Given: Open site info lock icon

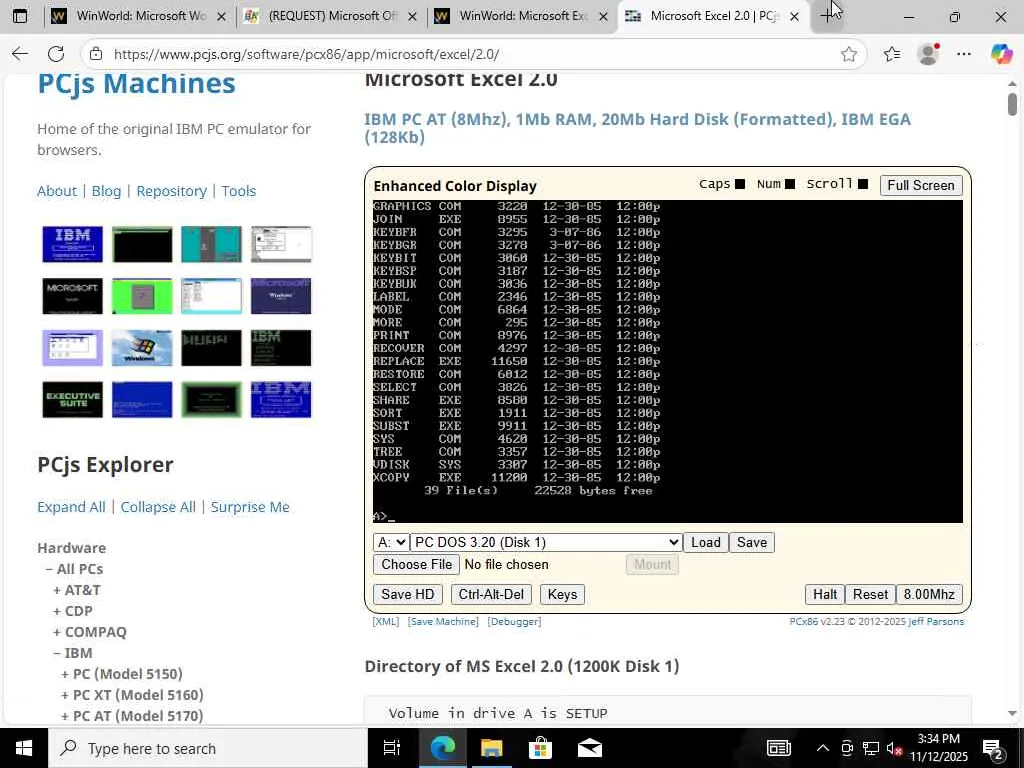Looking at the screenshot, I should 96,54.
